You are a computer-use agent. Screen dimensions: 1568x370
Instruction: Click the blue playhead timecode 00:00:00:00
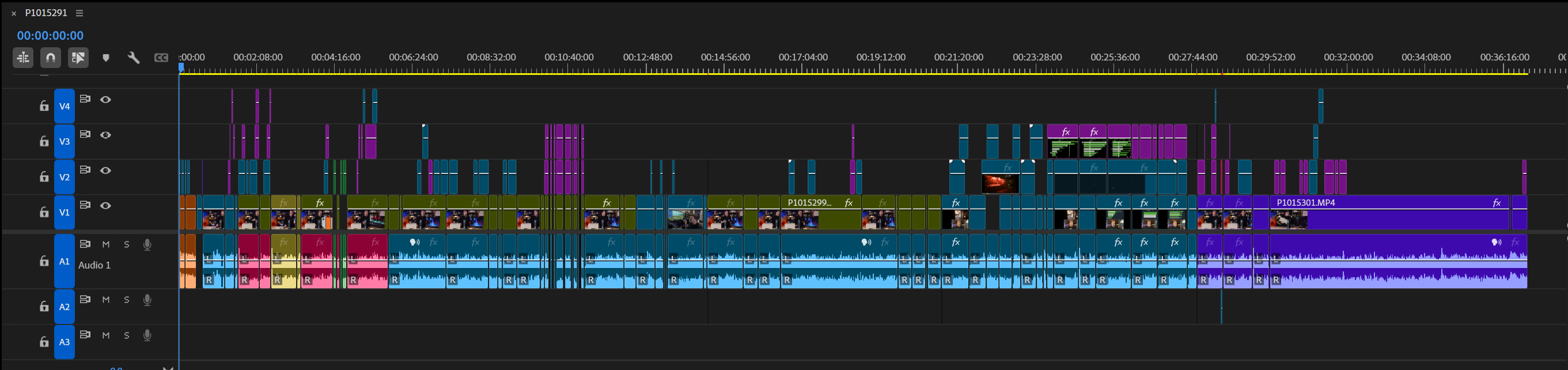click(x=51, y=36)
